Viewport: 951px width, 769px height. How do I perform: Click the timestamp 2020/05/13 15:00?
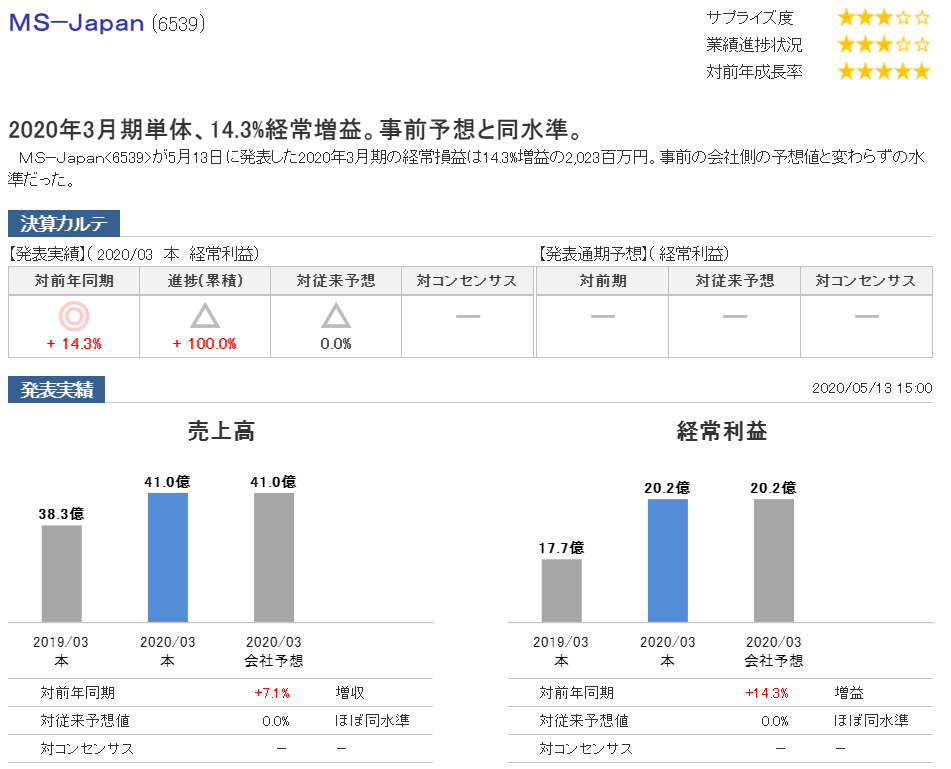tap(872, 388)
